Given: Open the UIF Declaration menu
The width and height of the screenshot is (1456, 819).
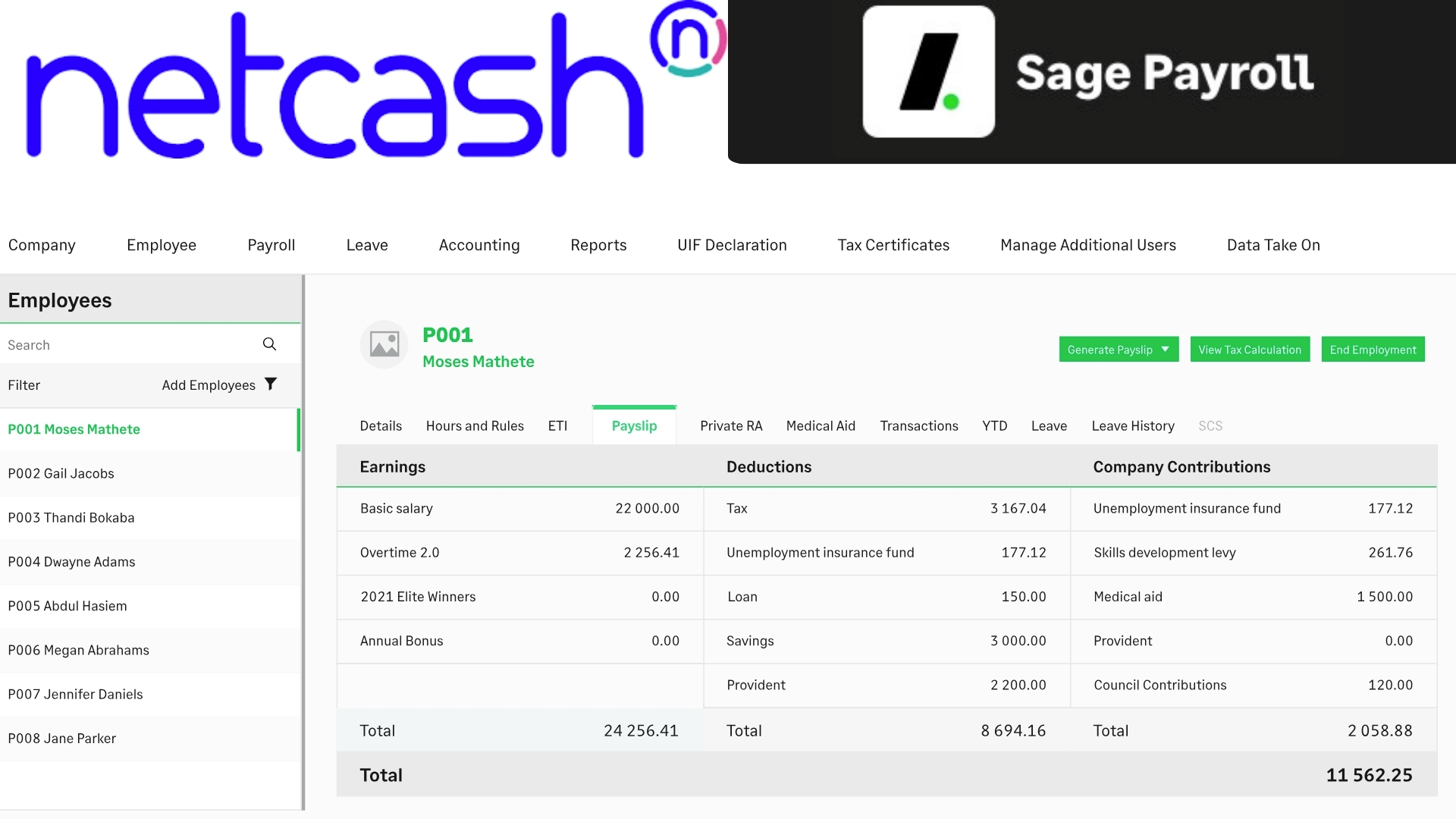Looking at the screenshot, I should [732, 244].
